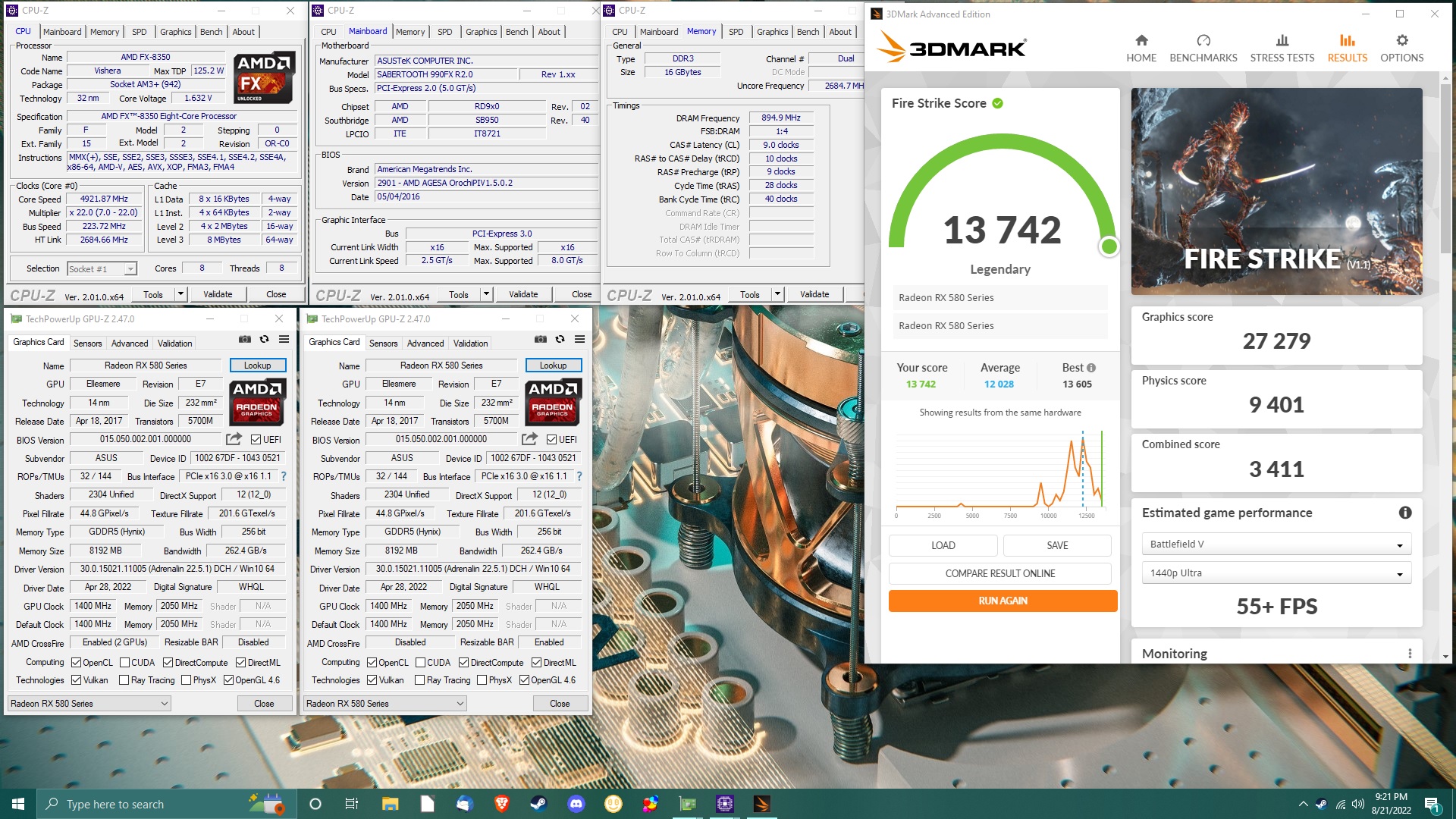Screen dimensions: 1456x819
Task: Toggle Ray Tracing checkbox in left GPU-Z
Action: pos(124,680)
